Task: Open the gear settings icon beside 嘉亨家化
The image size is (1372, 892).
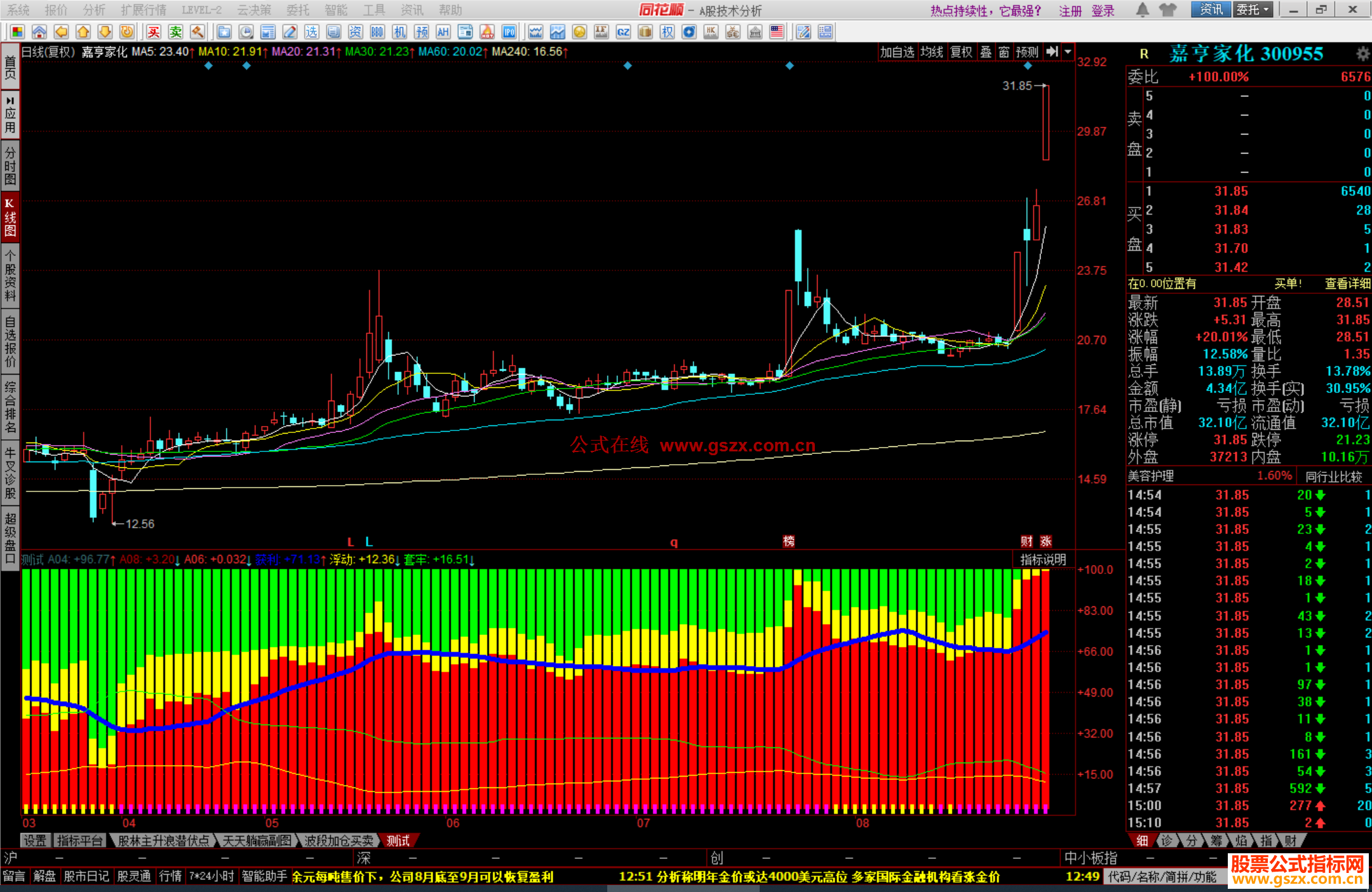Action: [x=1362, y=53]
